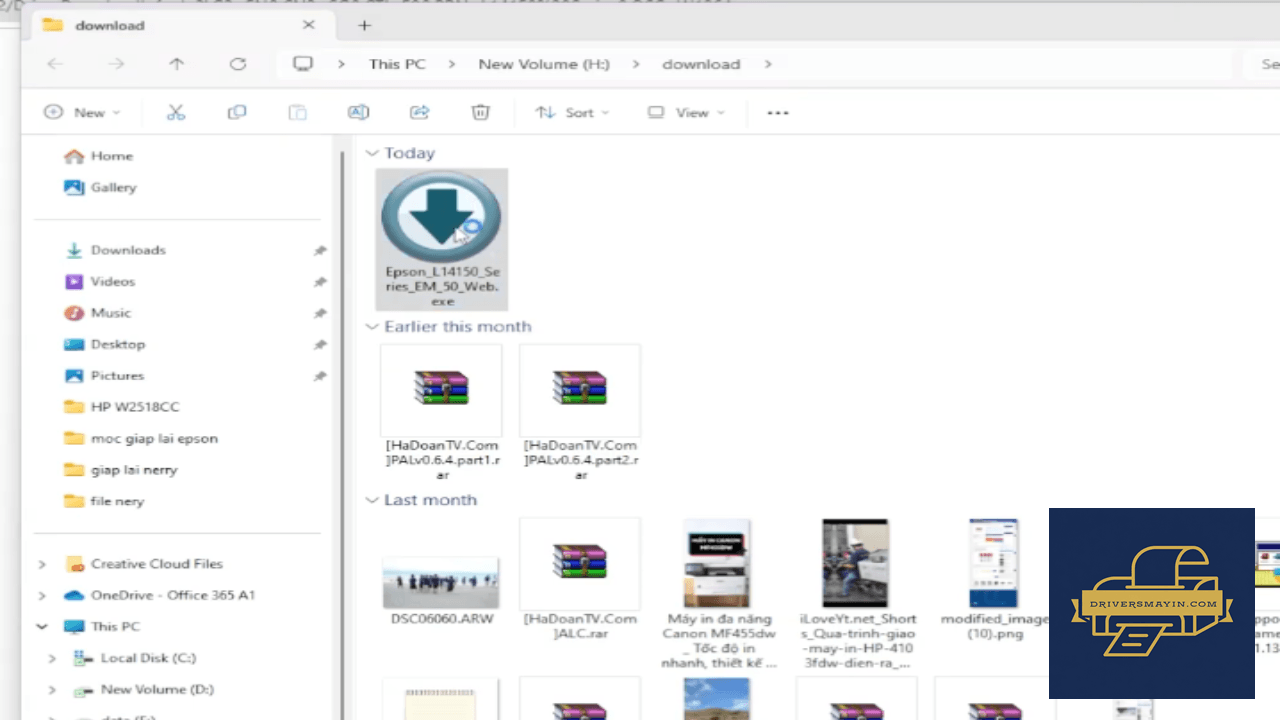Expand the Local Disk (C:) tree node
The image size is (1280, 720).
point(52,658)
